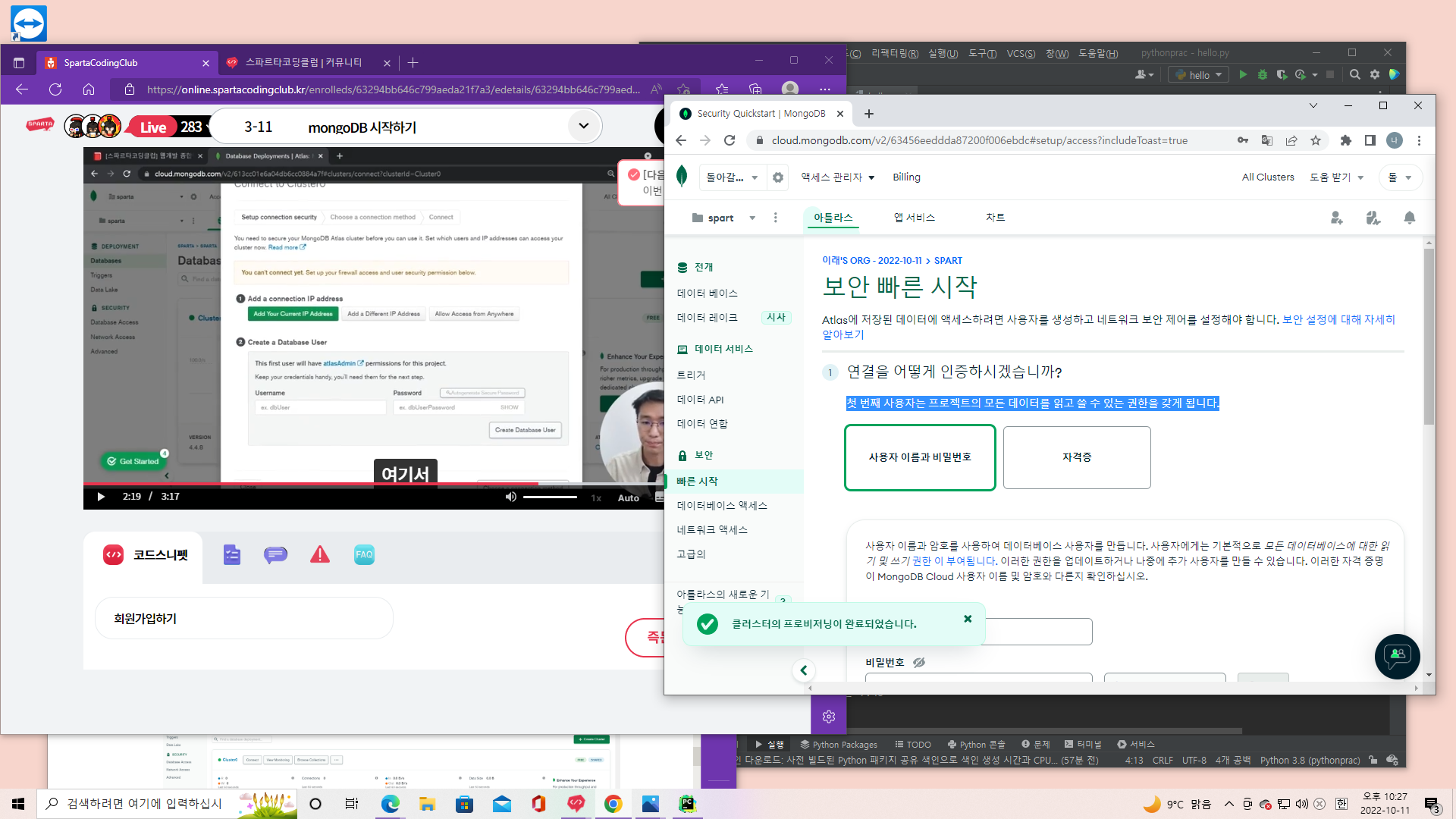The image size is (1456, 819).
Task: Click the invite user icon in Atlas
Action: pyautogui.click(x=1337, y=218)
